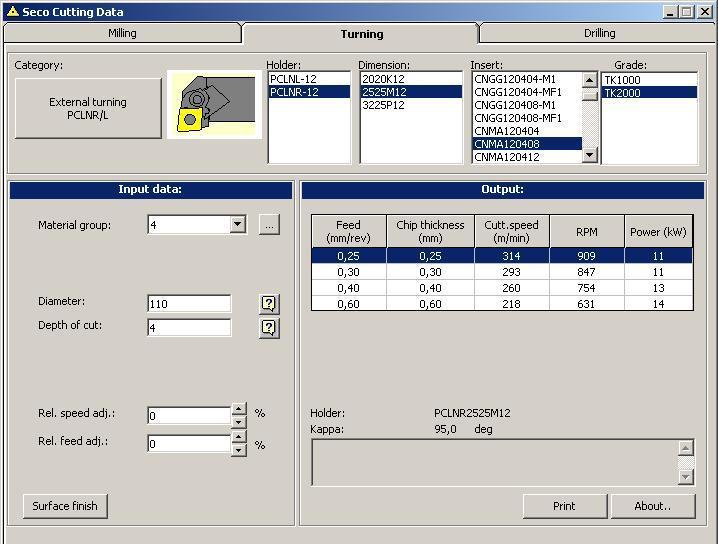The image size is (718, 544).
Task: Select output row with feed 0,30
Action: click(x=502, y=272)
